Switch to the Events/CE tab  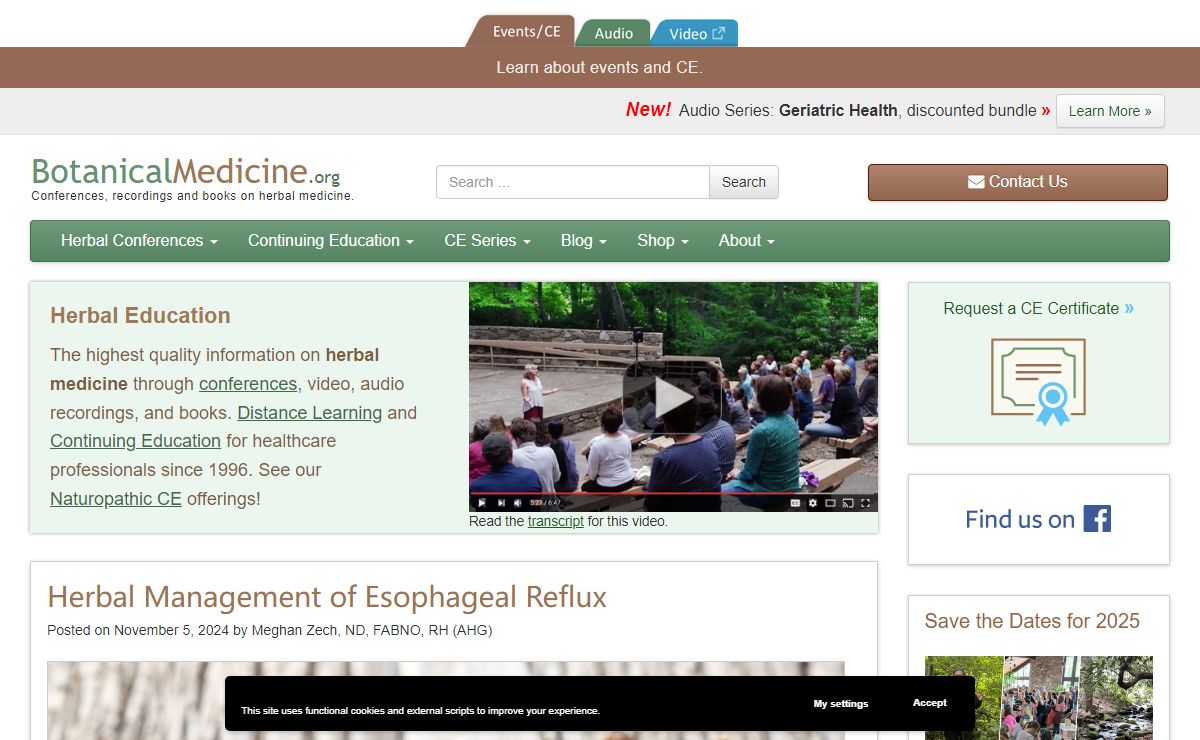pyautogui.click(x=523, y=31)
